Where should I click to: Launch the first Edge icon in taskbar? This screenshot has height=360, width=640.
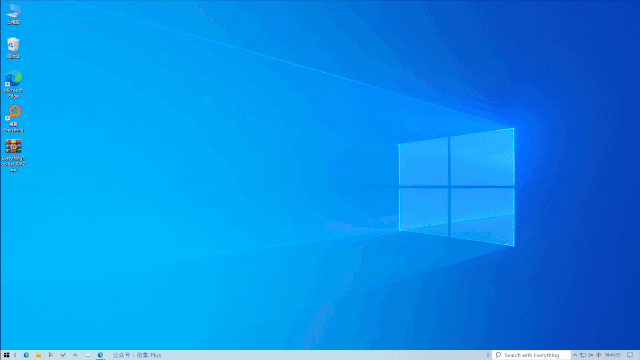[26, 355]
